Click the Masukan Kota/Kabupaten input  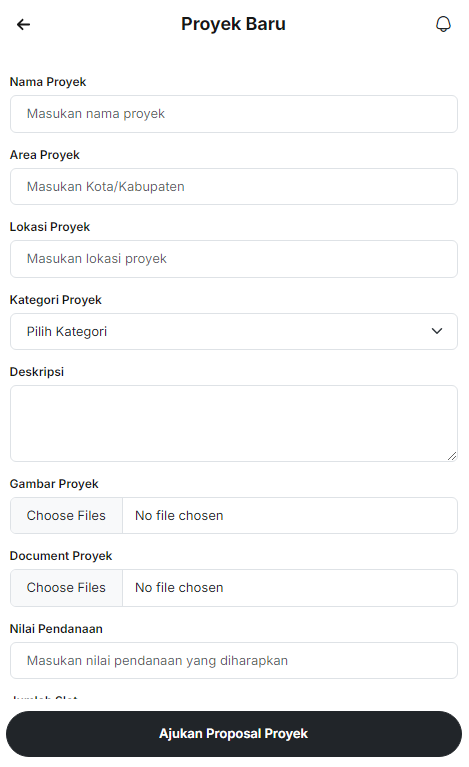(x=234, y=186)
